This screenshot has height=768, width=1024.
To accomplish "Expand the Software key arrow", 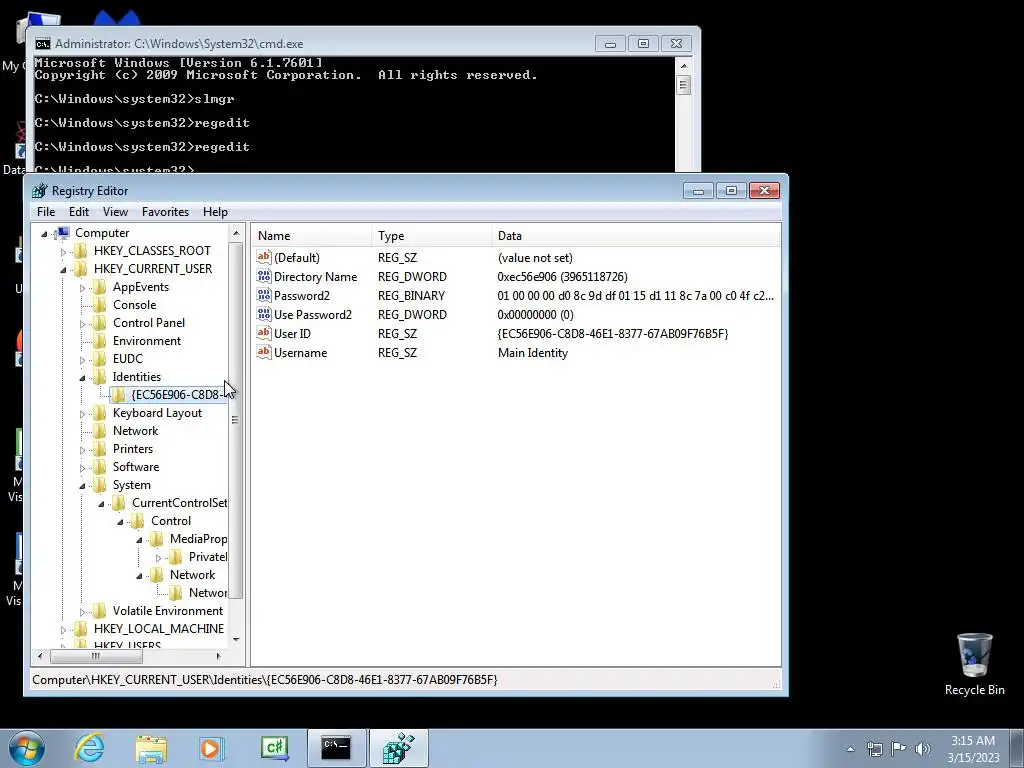I will 82,468.
